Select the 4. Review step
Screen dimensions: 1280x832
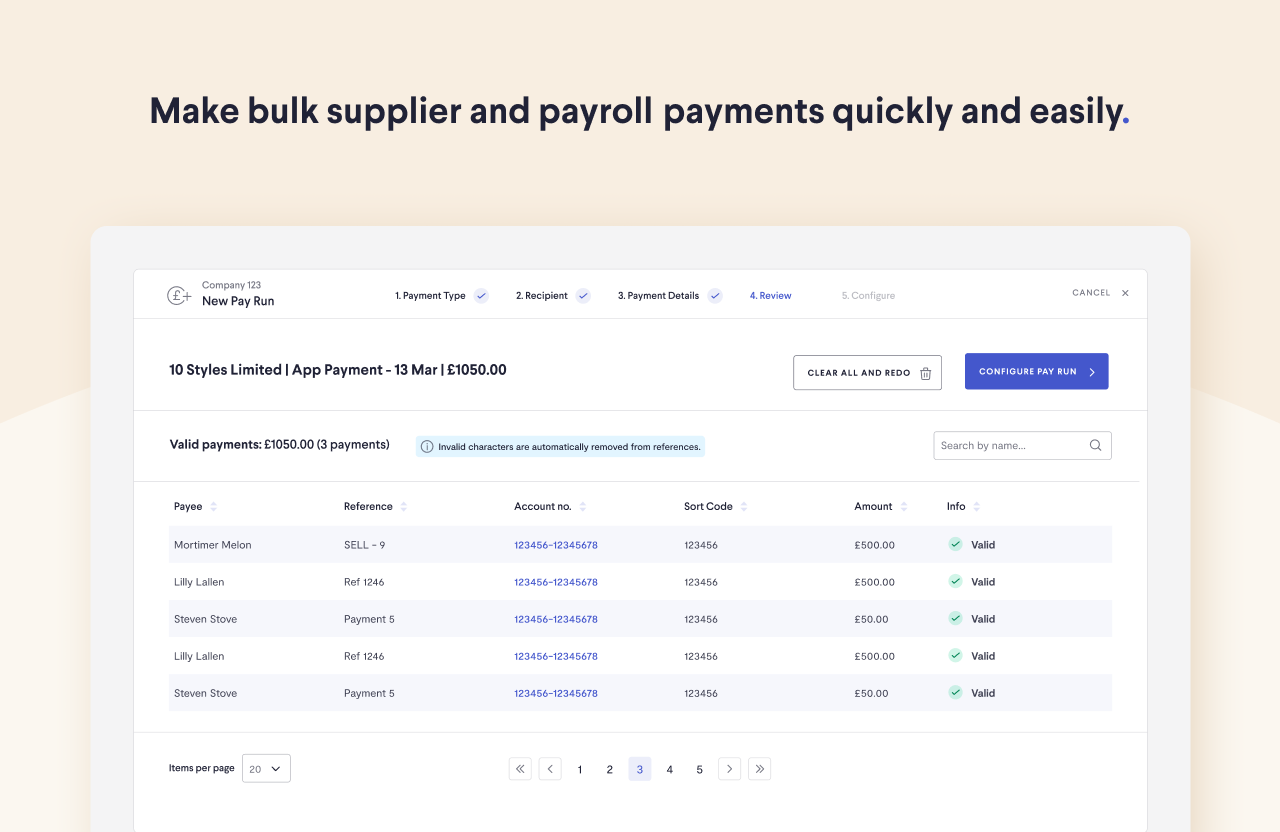(770, 295)
